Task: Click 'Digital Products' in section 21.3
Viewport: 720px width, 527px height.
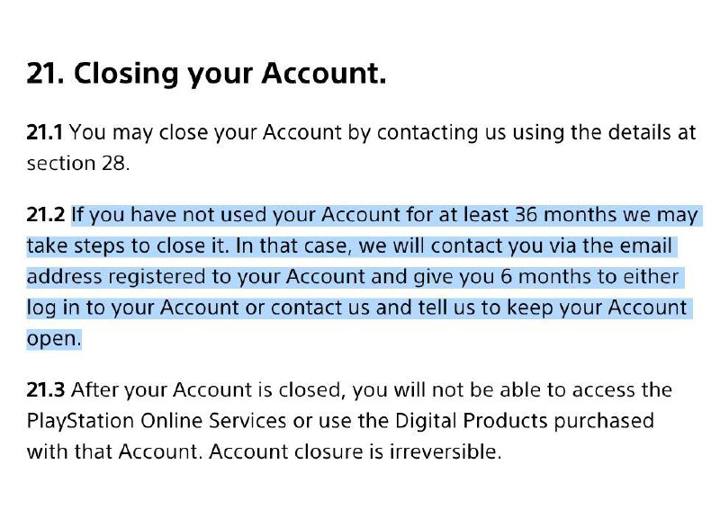Action: coord(471,421)
